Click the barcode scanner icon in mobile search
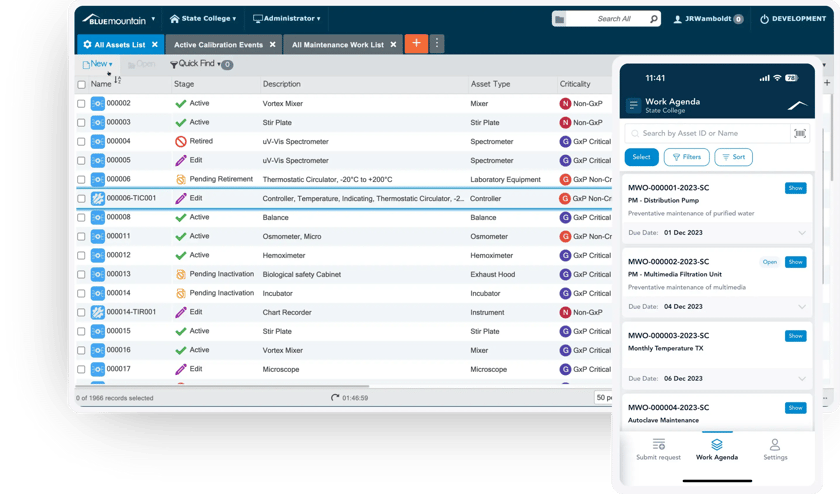 (800, 133)
